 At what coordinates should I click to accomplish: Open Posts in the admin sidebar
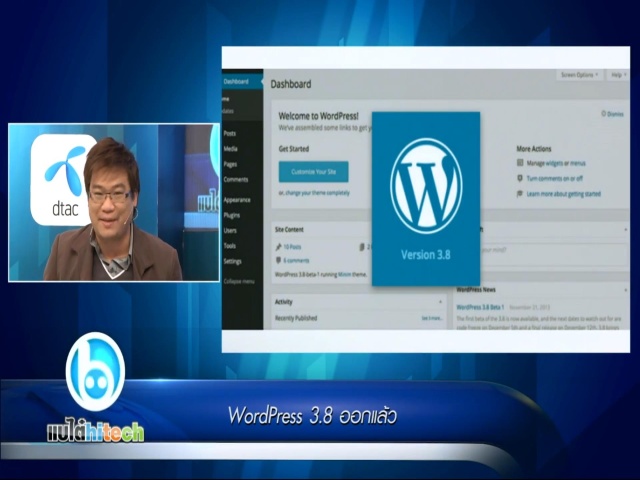229,133
